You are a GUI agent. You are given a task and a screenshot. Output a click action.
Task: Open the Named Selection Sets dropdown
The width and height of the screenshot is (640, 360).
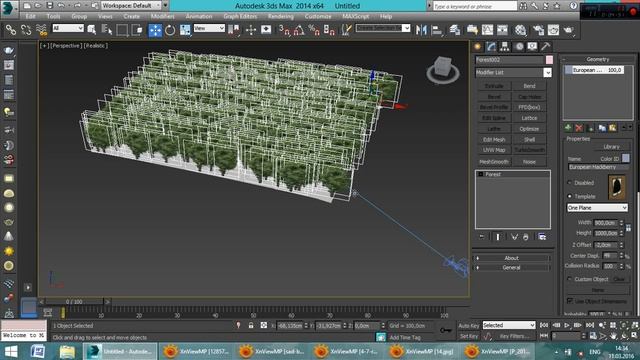[x=383, y=28]
